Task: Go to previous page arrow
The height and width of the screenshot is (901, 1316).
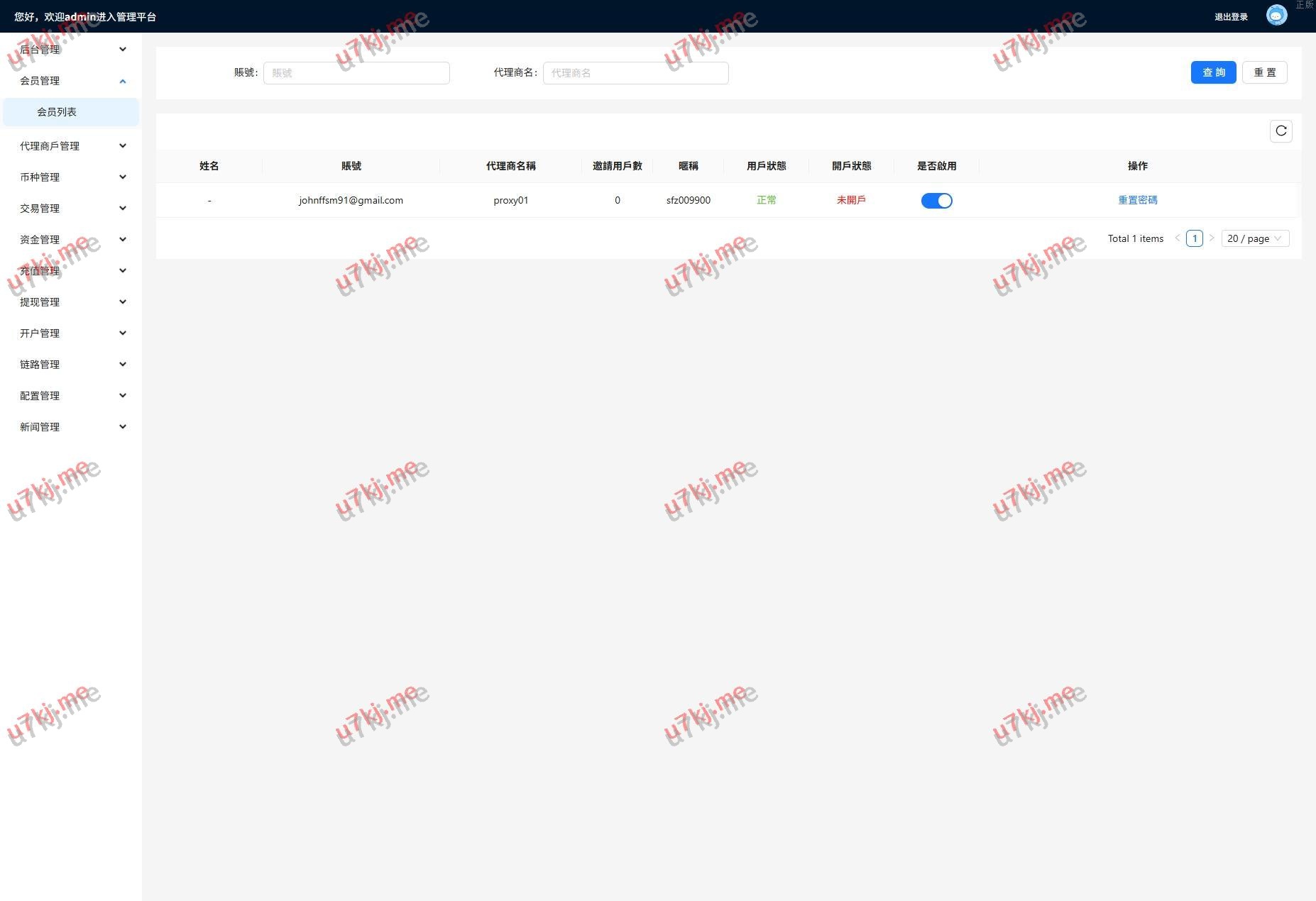Action: 1177,238
